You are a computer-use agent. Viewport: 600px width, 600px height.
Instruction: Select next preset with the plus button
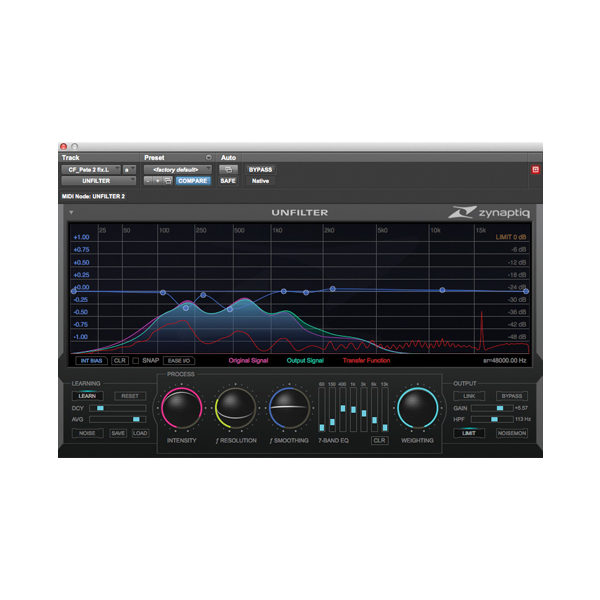point(158,181)
